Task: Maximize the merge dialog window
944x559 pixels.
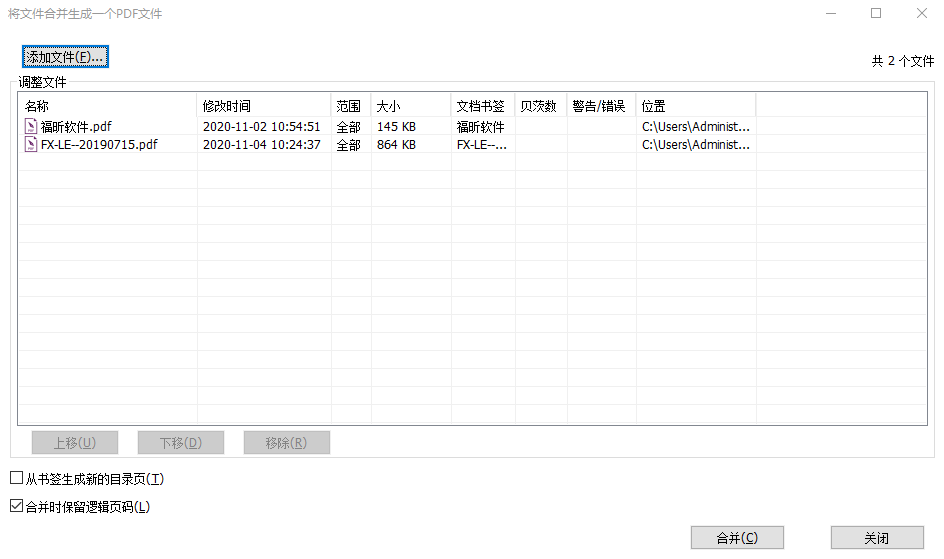Action: click(x=876, y=14)
